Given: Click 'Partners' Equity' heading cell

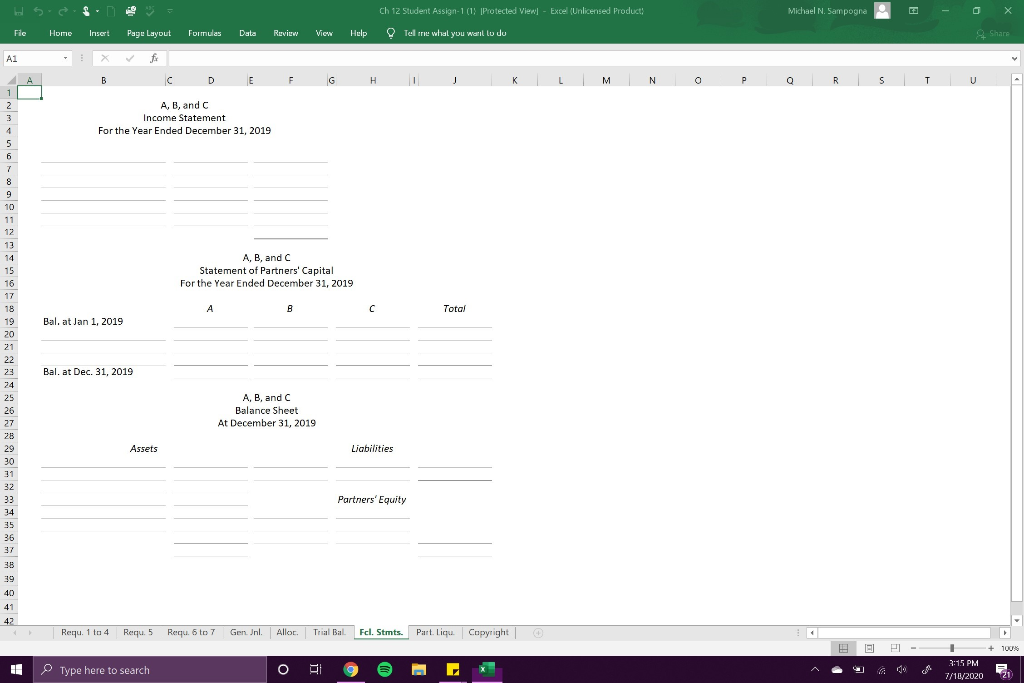Looking at the screenshot, I should click(372, 500).
